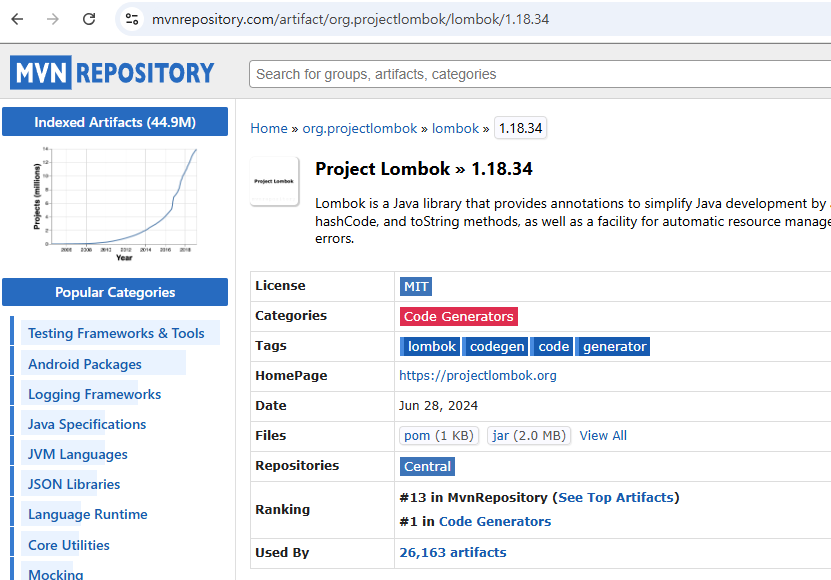Click the URL in the address bar
This screenshot has width=831, height=580.
[350, 20]
